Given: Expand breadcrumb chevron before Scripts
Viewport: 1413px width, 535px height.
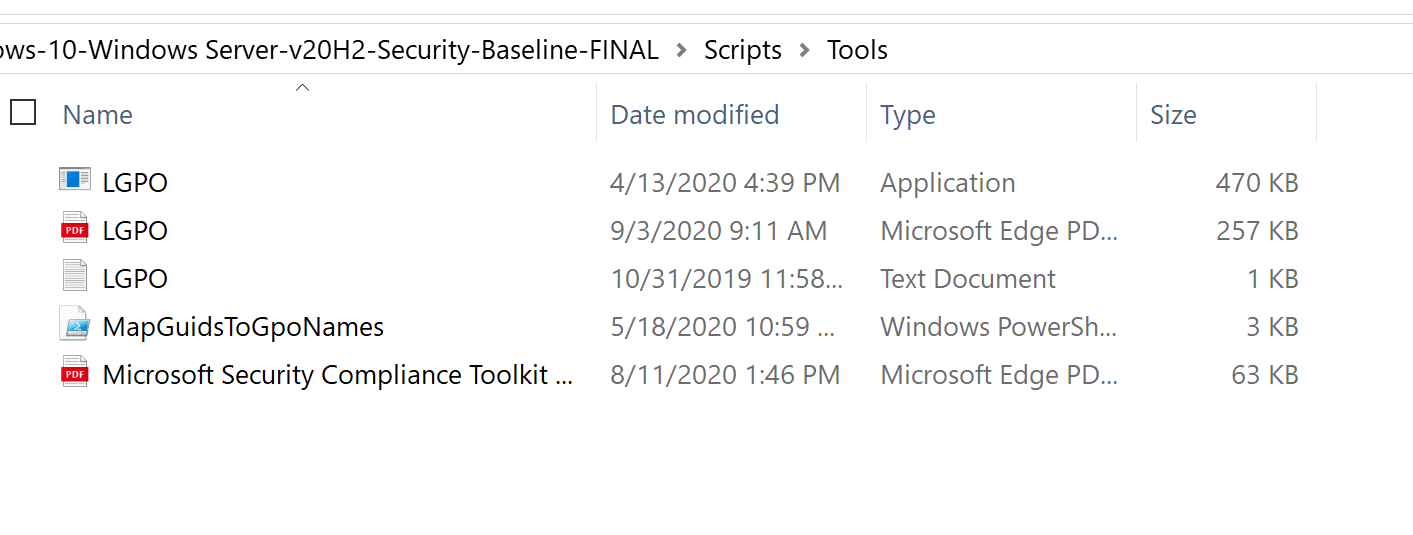Looking at the screenshot, I should 682,50.
